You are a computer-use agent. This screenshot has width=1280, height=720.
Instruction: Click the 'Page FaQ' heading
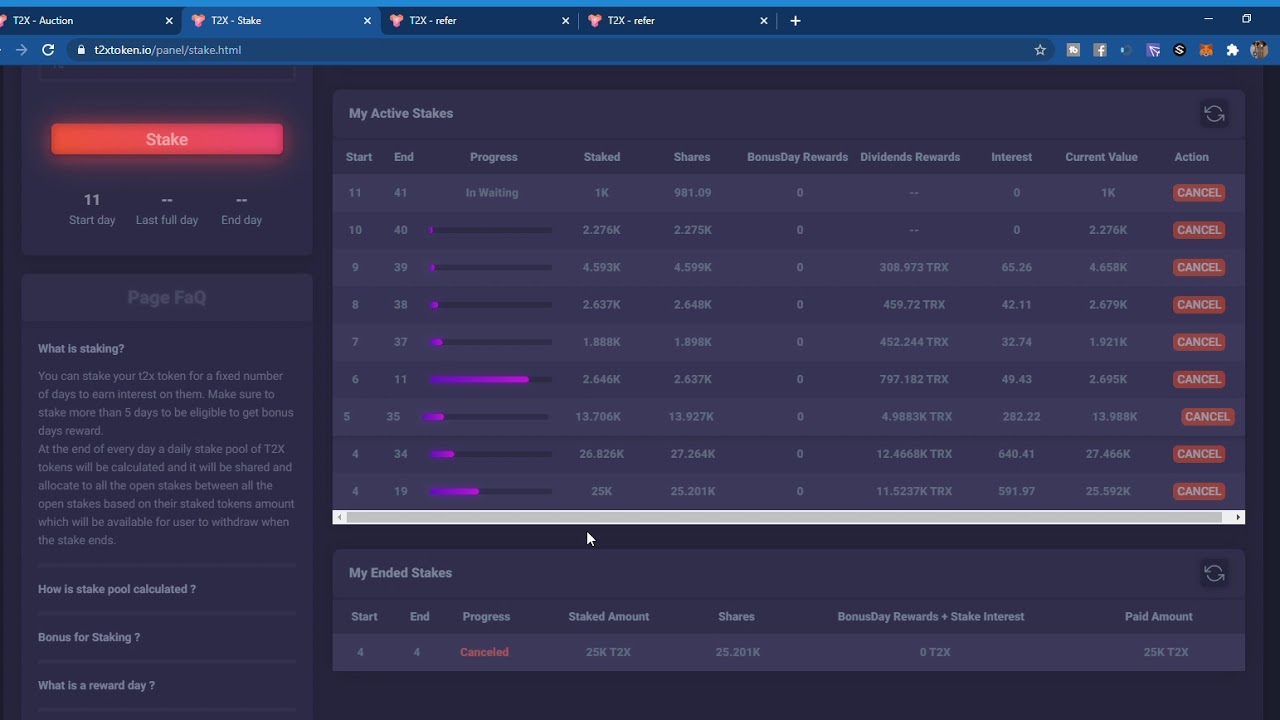pyautogui.click(x=167, y=297)
